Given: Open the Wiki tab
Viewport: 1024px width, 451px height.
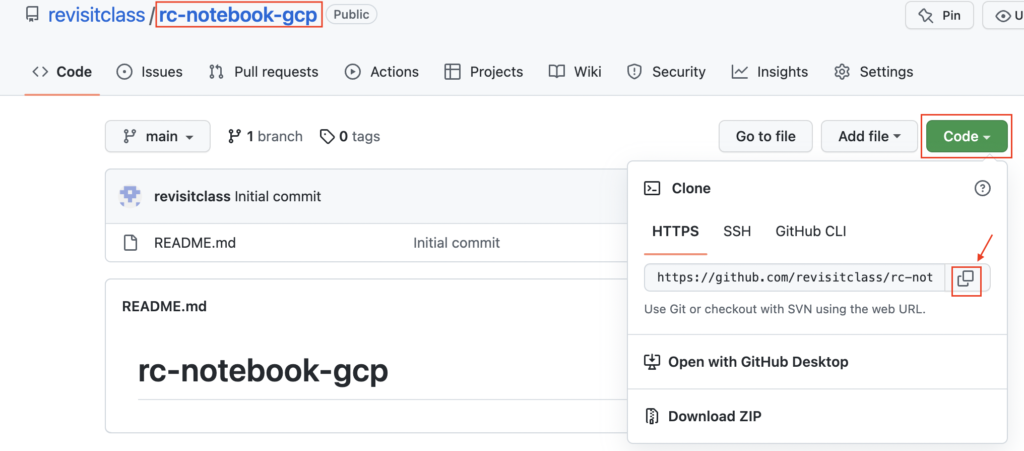Looking at the screenshot, I should pos(575,72).
